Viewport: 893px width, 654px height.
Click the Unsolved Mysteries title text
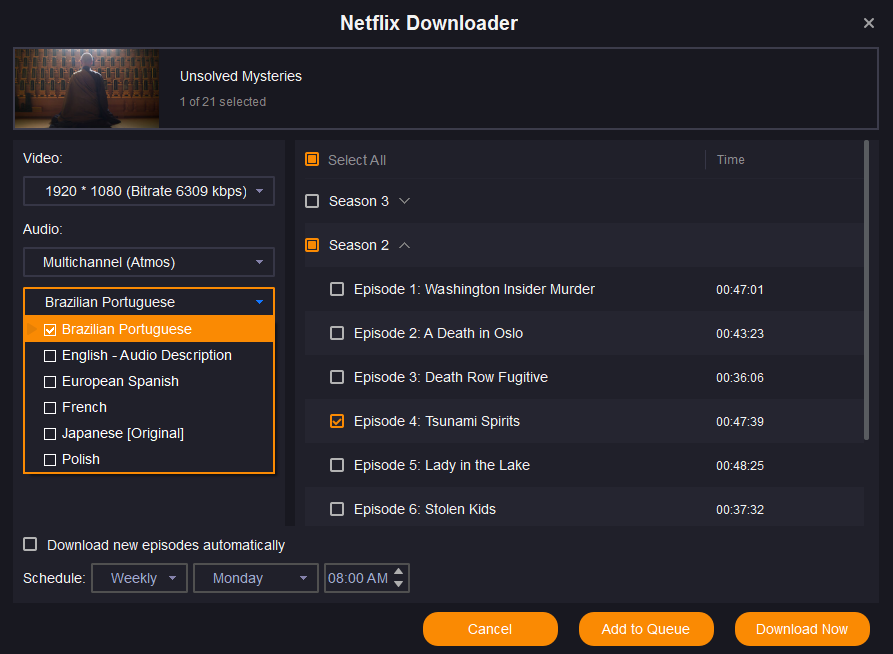(241, 76)
